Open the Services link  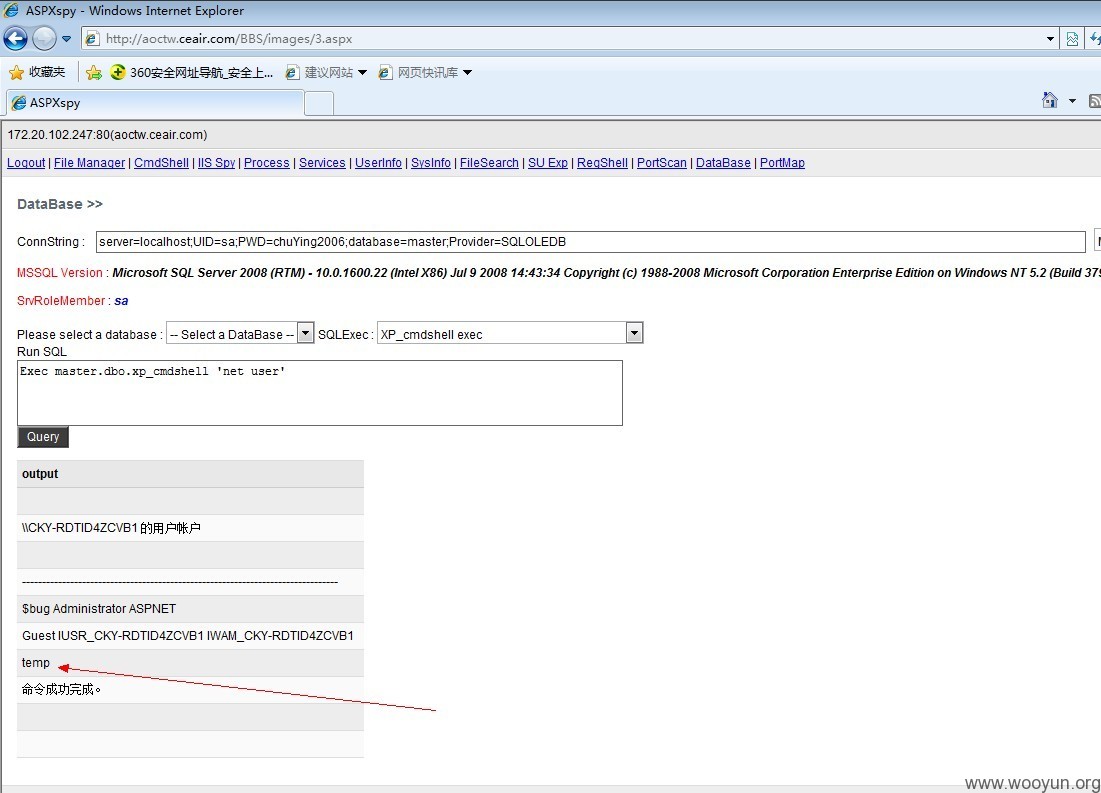pyautogui.click(x=322, y=163)
